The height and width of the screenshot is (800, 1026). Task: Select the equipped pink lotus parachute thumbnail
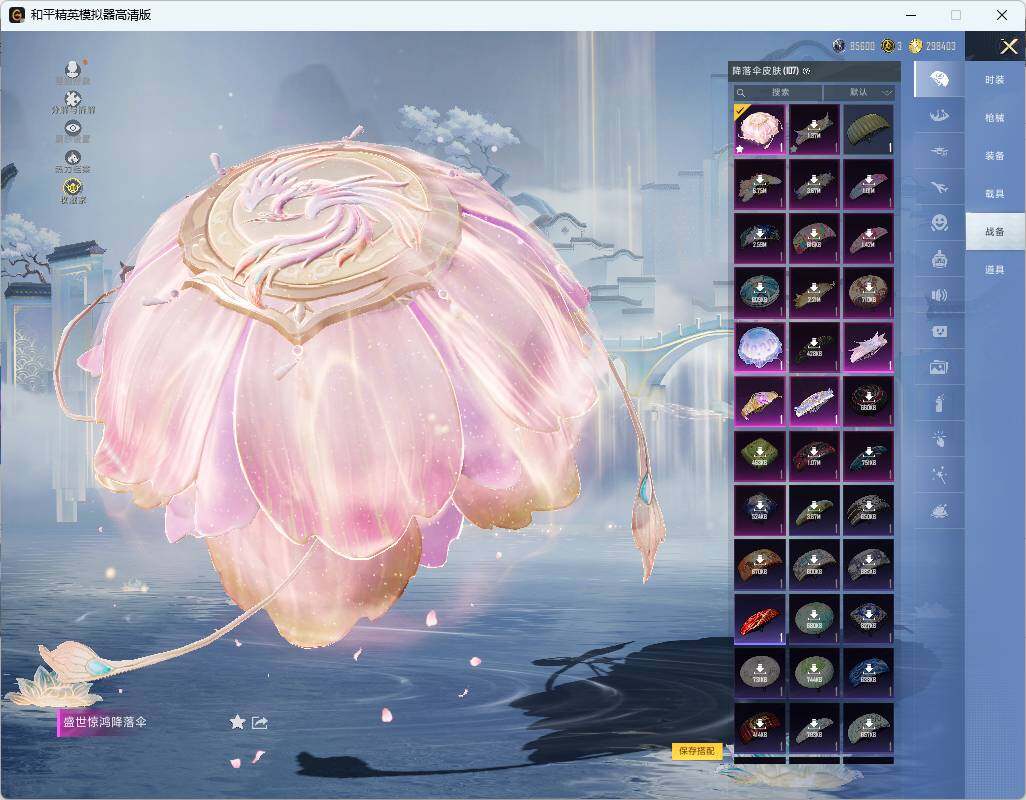[759, 130]
